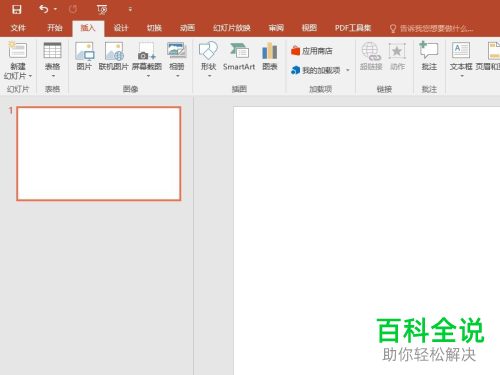Open the undo history dropdown arrow

coord(55,9)
